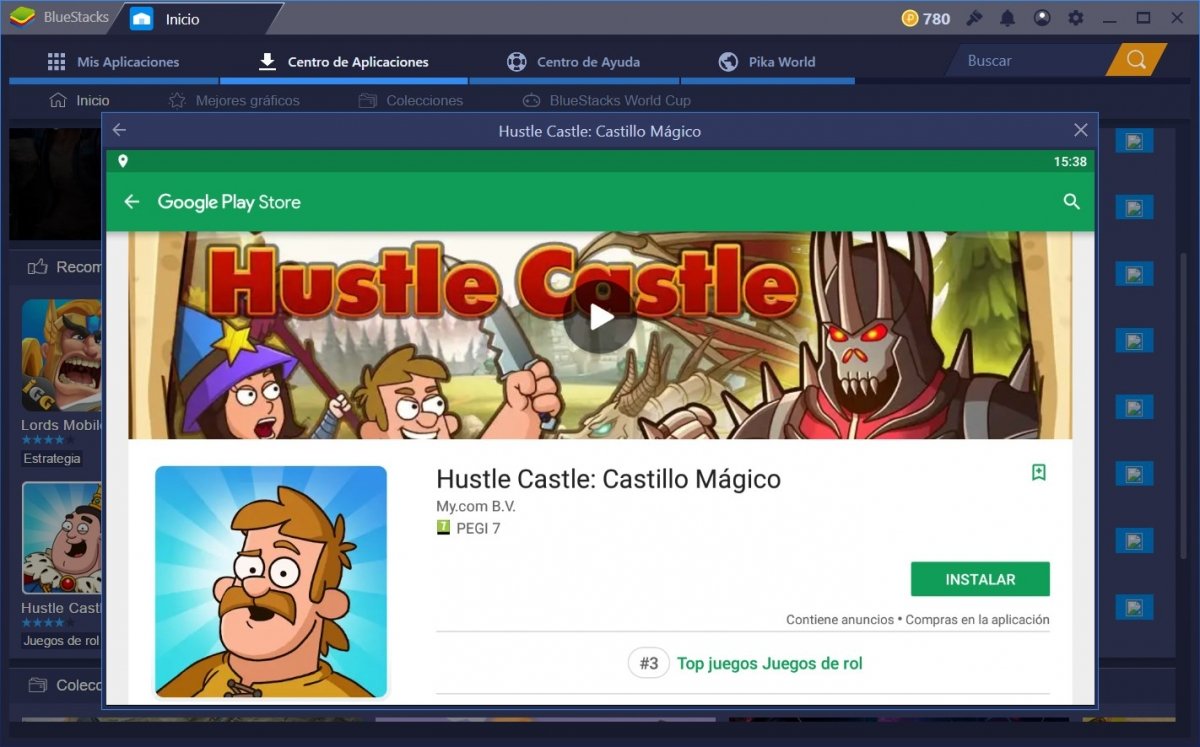Open the pin icon in title bar

tap(973, 18)
